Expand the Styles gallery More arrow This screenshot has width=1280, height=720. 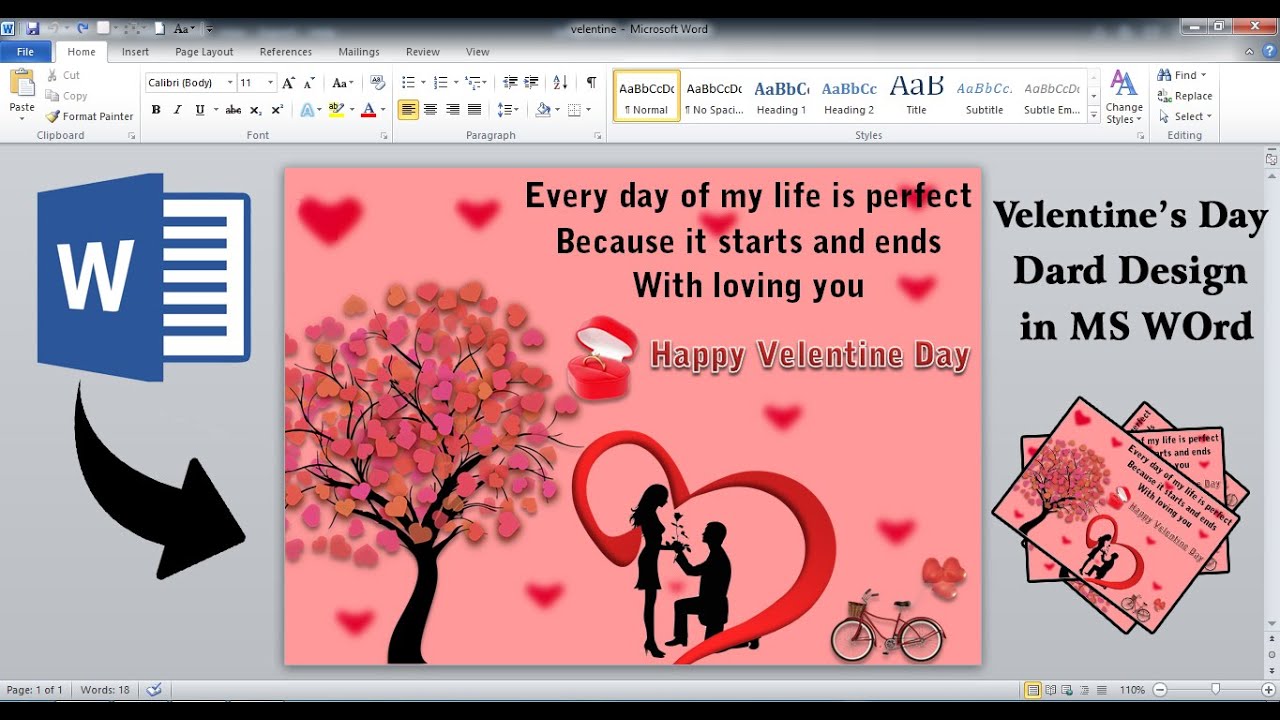1094,114
